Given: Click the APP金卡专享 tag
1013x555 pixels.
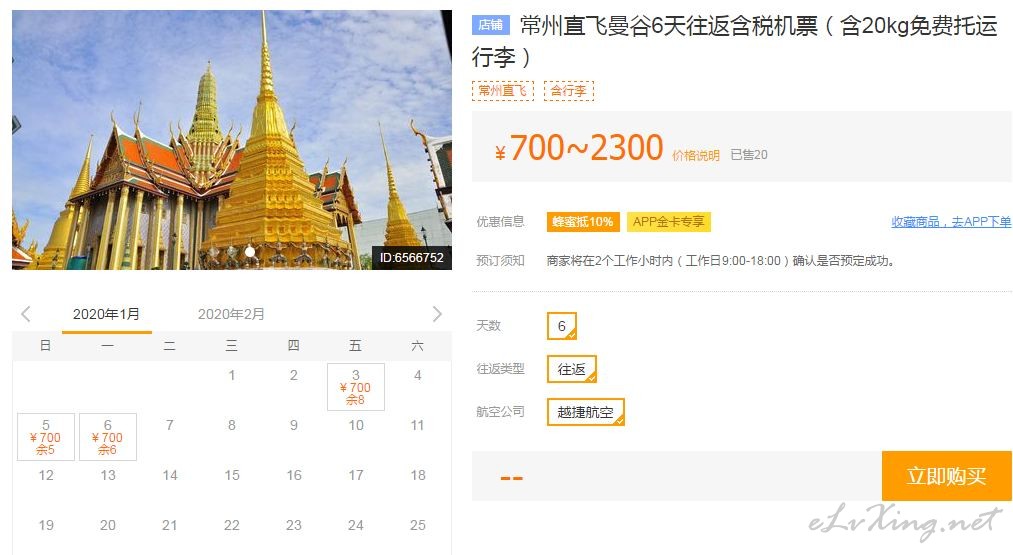Looking at the screenshot, I should coord(669,222).
